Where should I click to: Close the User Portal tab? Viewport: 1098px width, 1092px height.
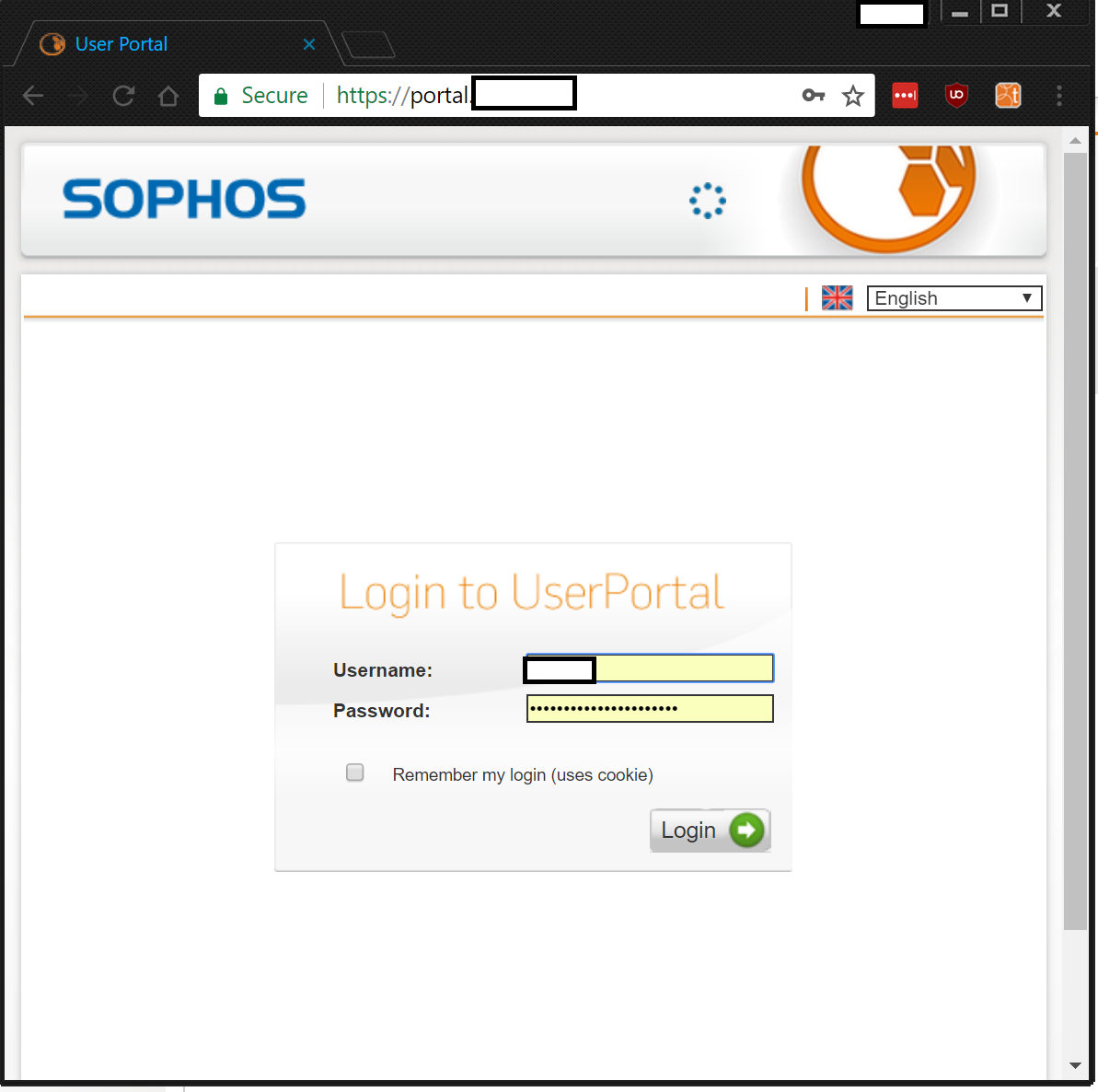tap(309, 44)
